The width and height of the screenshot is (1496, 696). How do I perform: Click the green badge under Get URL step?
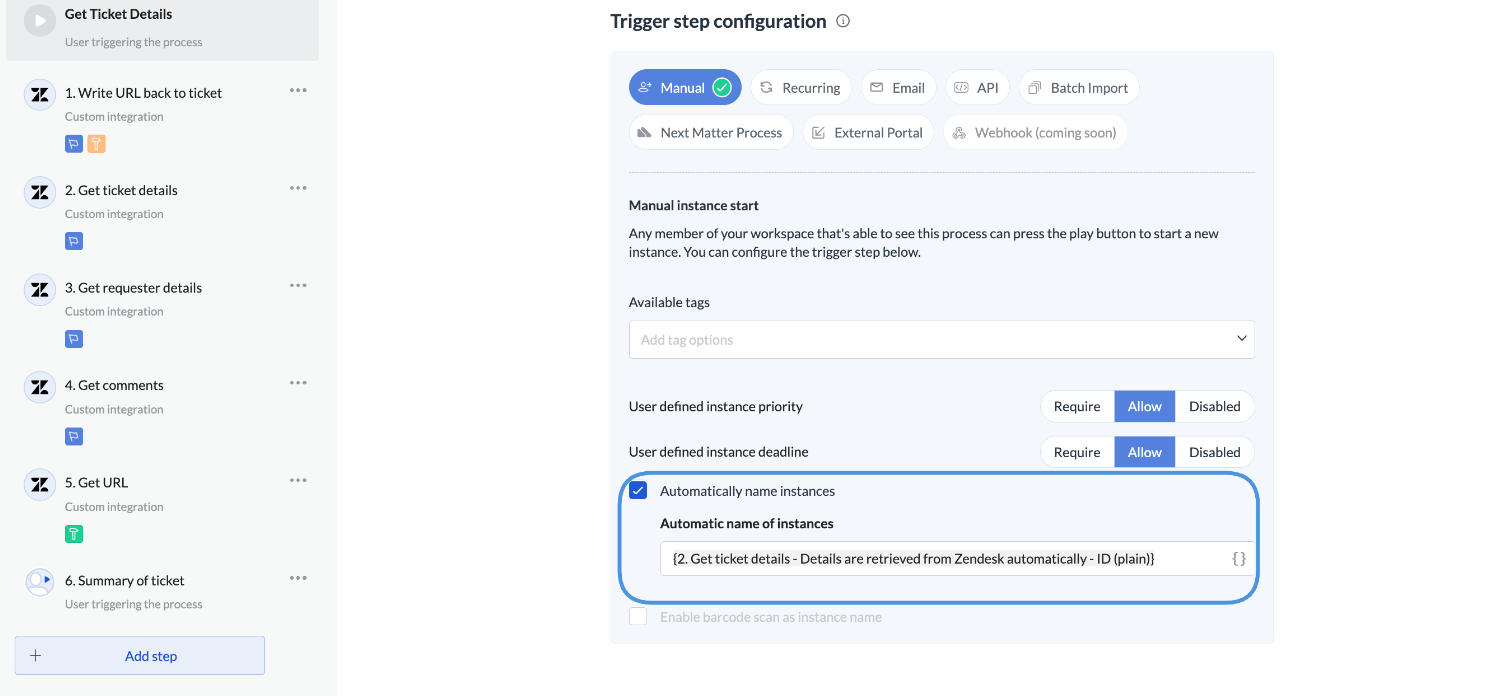pos(74,534)
